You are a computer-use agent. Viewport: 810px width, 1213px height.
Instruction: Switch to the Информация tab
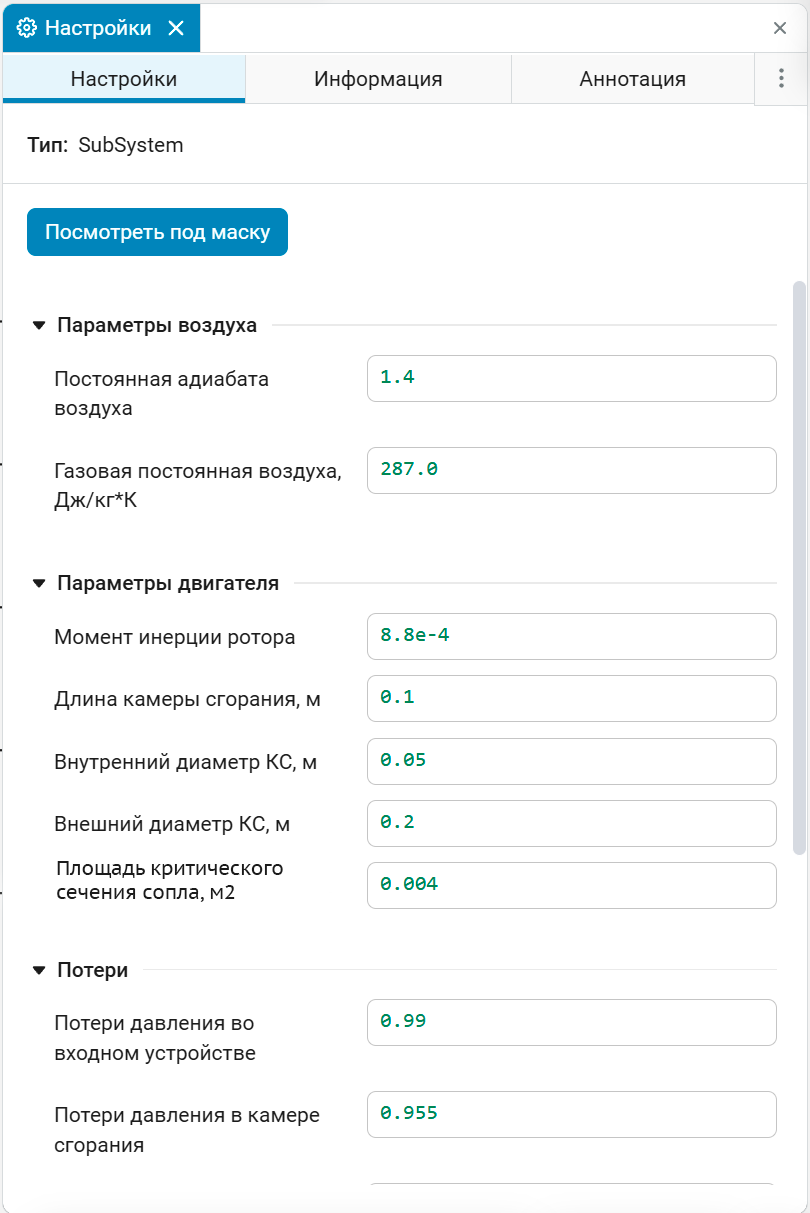[x=378, y=79]
